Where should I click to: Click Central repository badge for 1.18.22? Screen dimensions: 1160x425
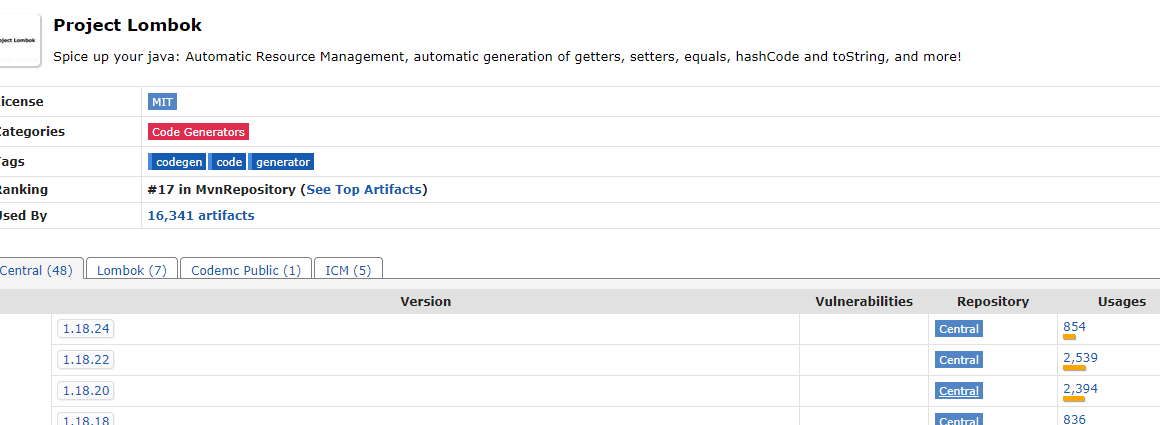(959, 360)
